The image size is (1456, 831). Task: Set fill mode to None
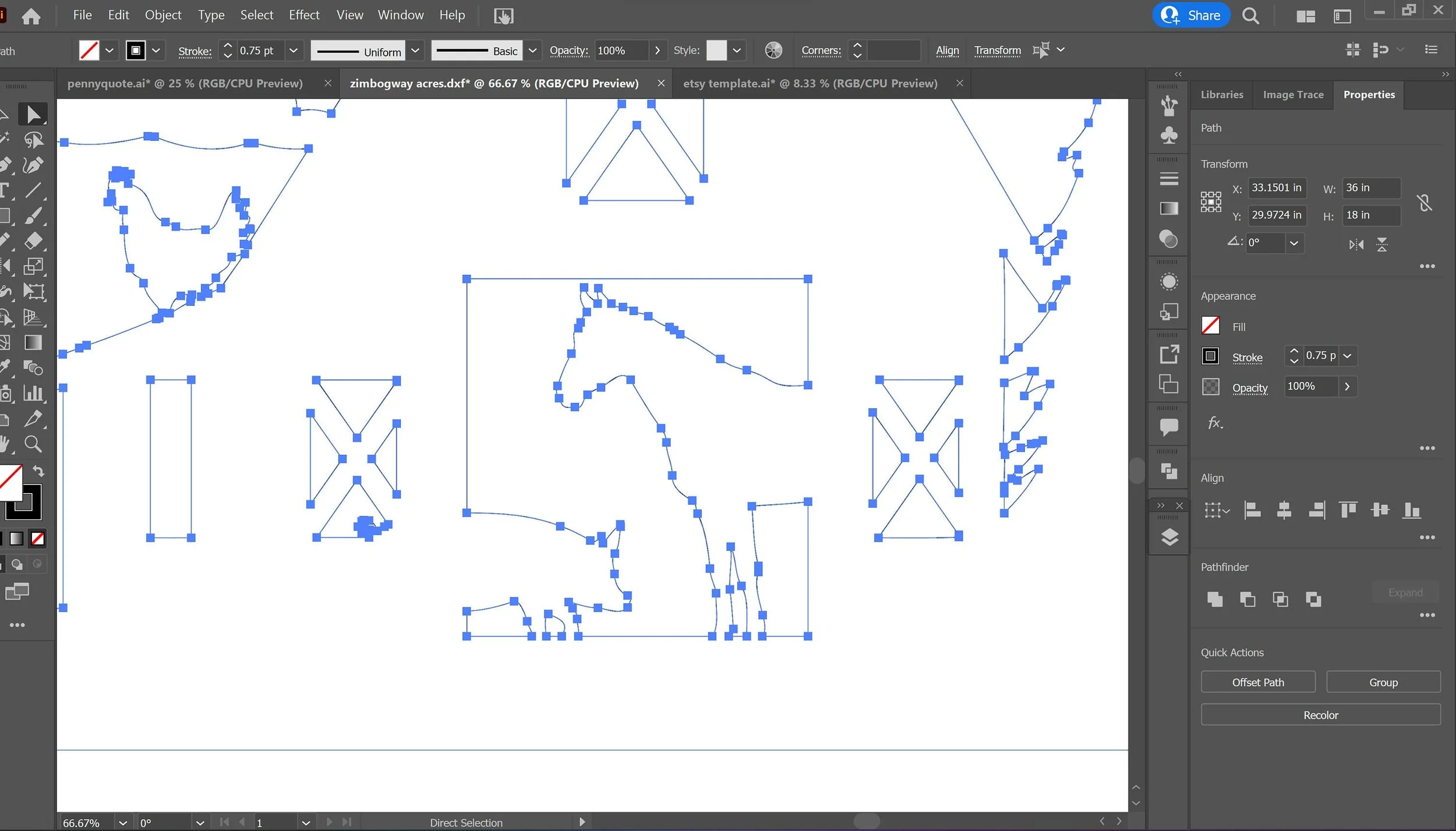tap(38, 539)
